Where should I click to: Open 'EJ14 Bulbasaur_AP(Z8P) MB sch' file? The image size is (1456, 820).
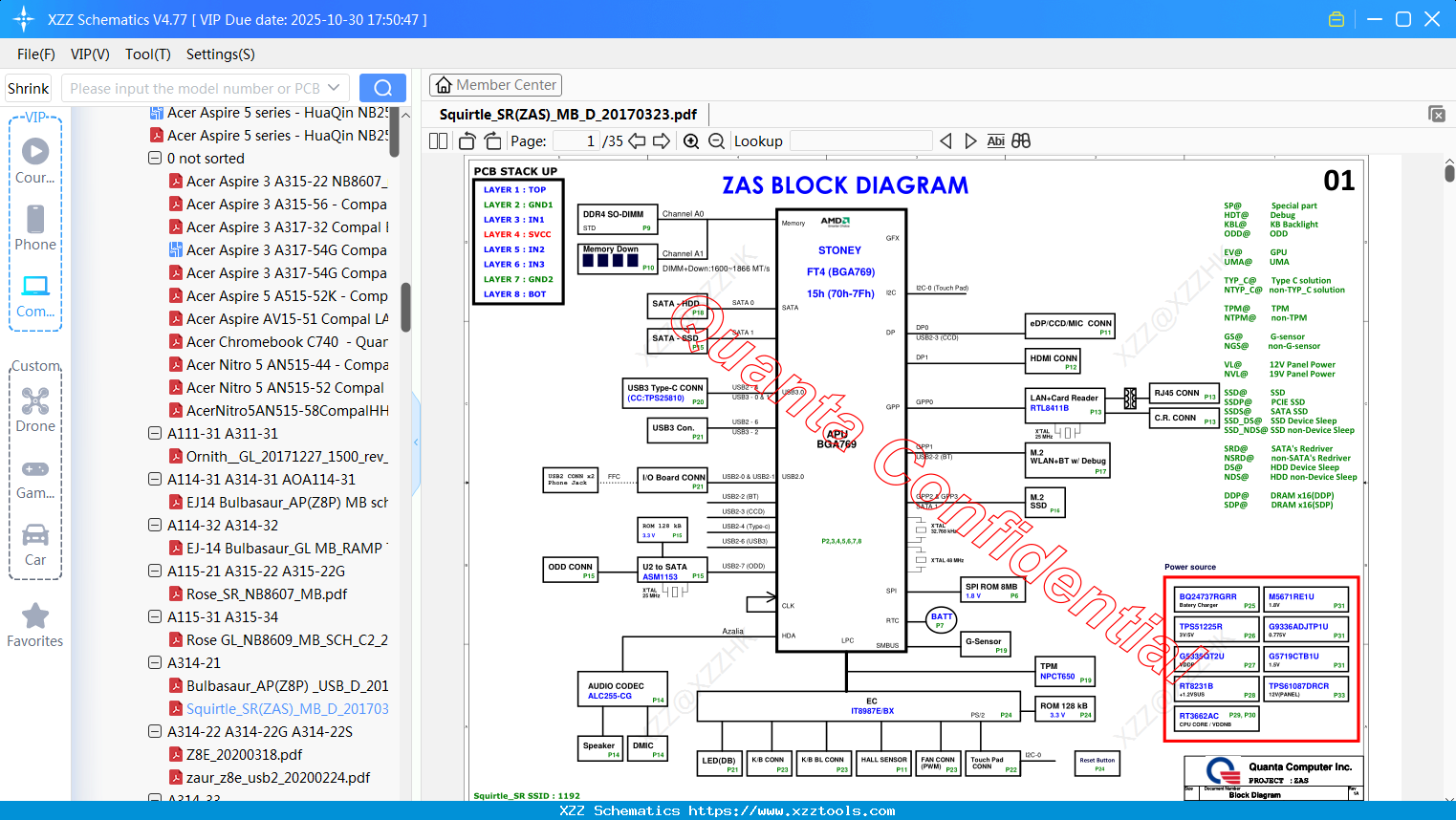click(x=277, y=503)
